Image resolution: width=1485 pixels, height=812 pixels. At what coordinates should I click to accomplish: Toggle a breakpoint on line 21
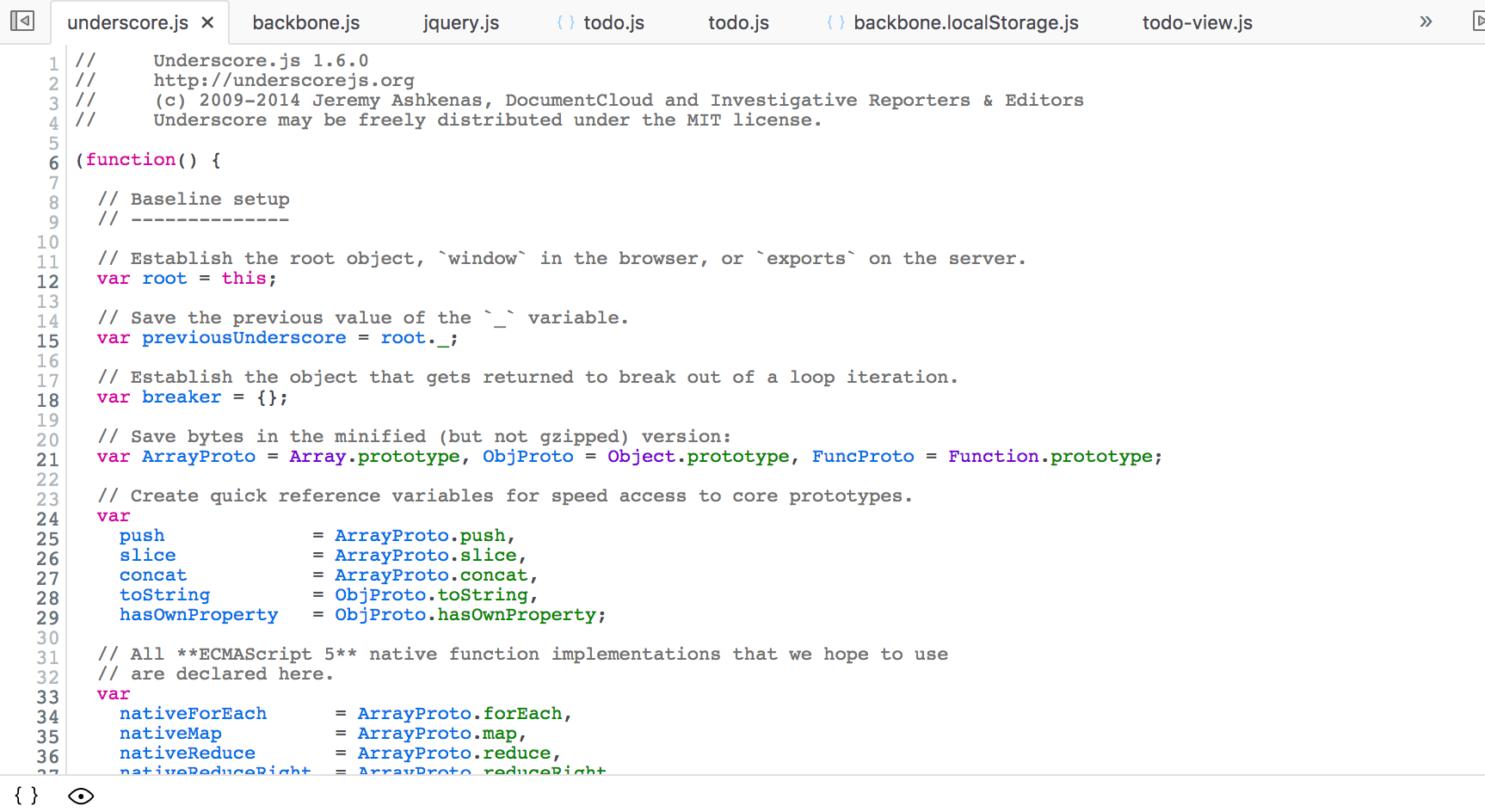click(x=47, y=458)
